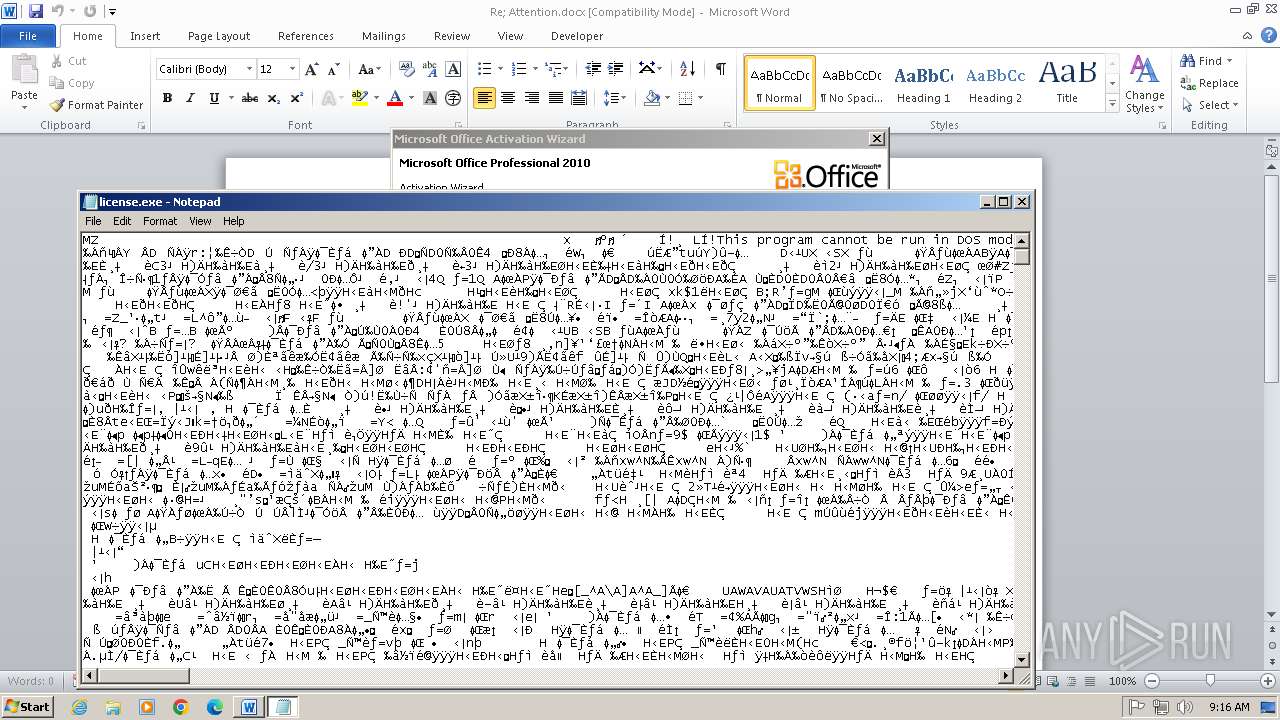Toggle strikethrough text formatting
The height and width of the screenshot is (720, 1280).
[250, 98]
